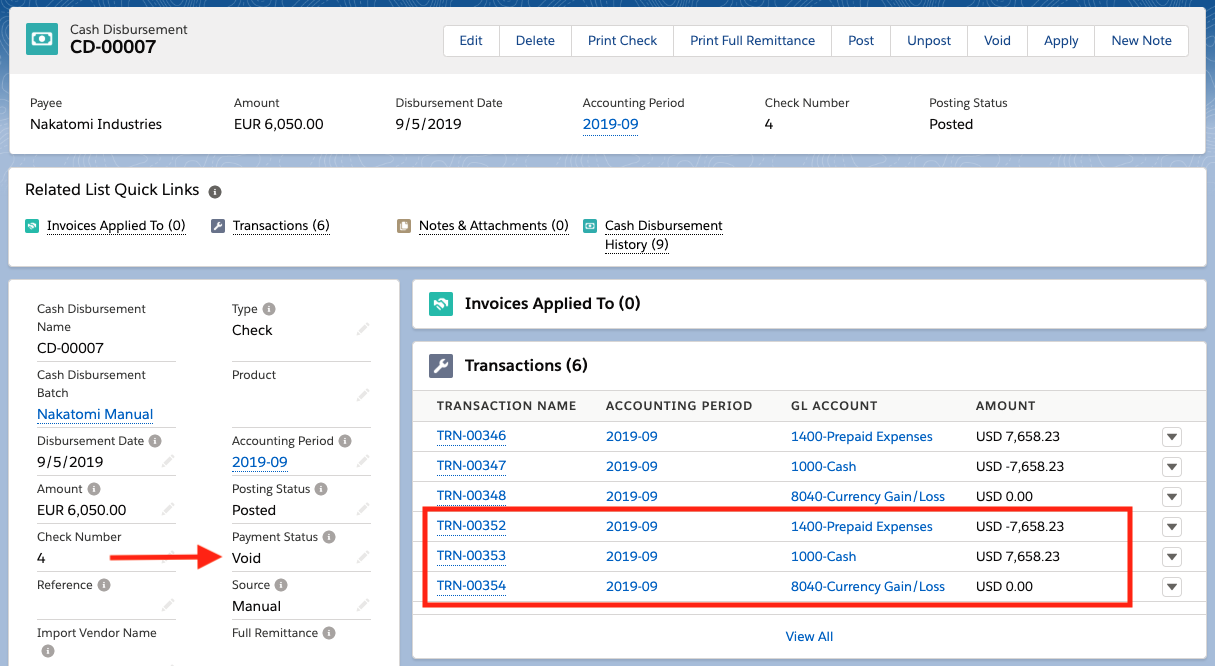
Task: Click the Edit button
Action: (x=471, y=41)
